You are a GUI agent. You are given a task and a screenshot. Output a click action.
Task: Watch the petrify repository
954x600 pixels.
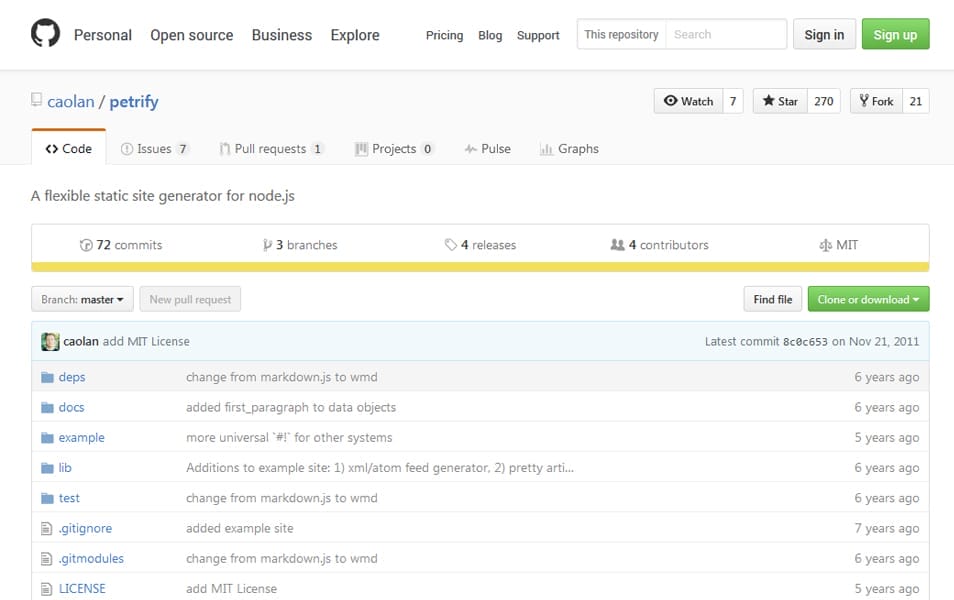click(x=688, y=101)
